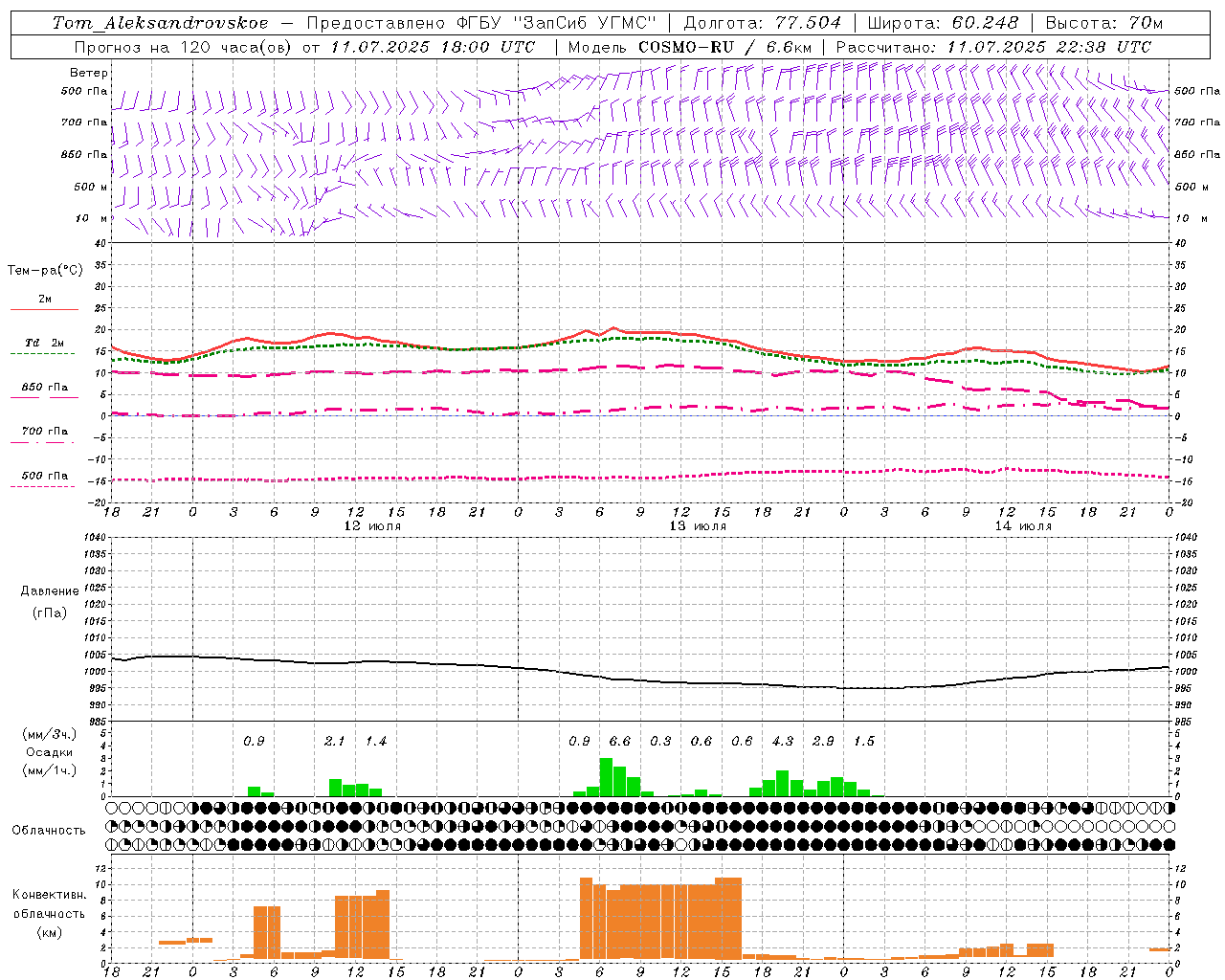Click the latitude value Широта: 60.248
This screenshot has height=980, width=1225.
pyautogui.click(x=943, y=23)
